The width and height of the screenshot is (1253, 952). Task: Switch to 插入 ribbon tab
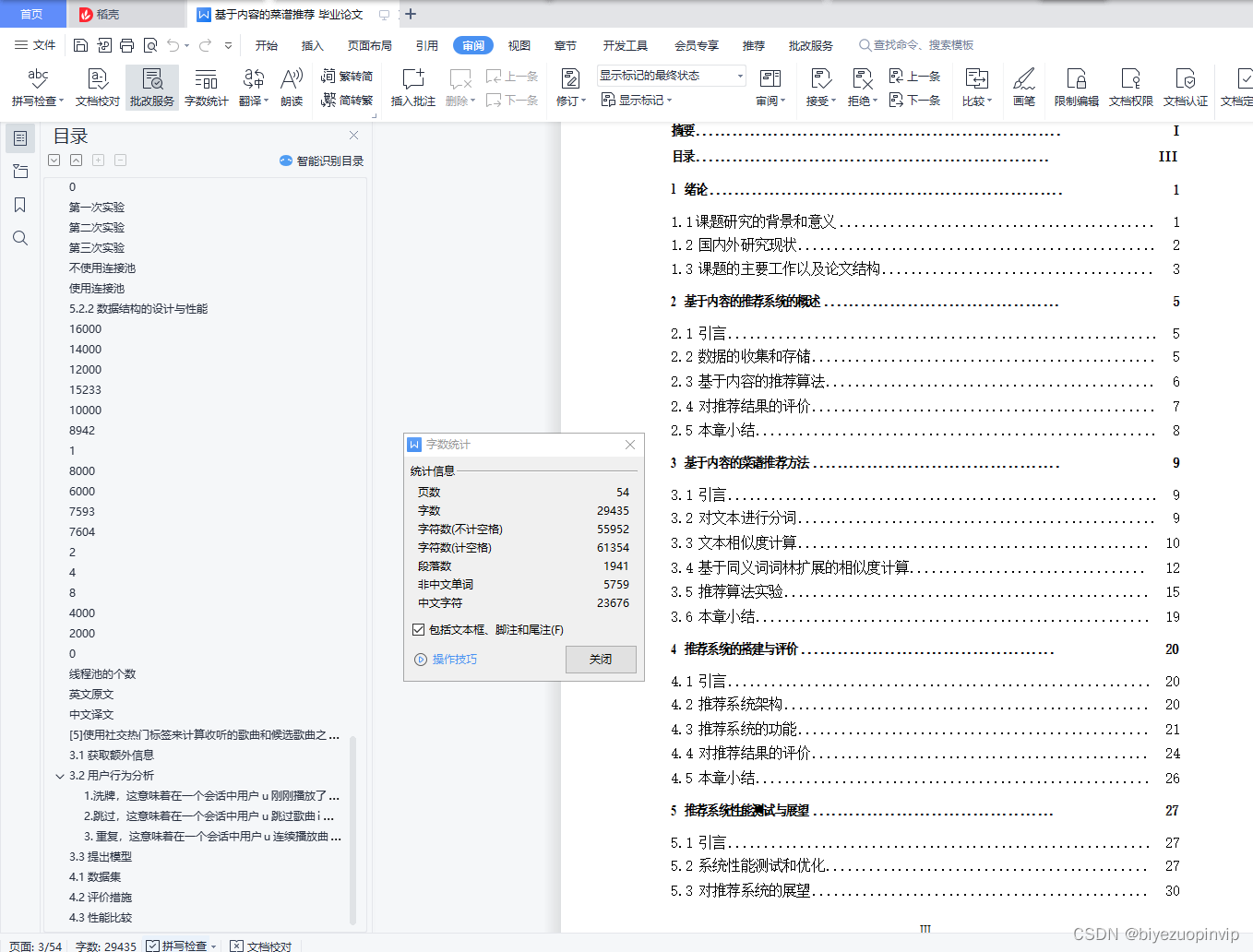click(313, 45)
